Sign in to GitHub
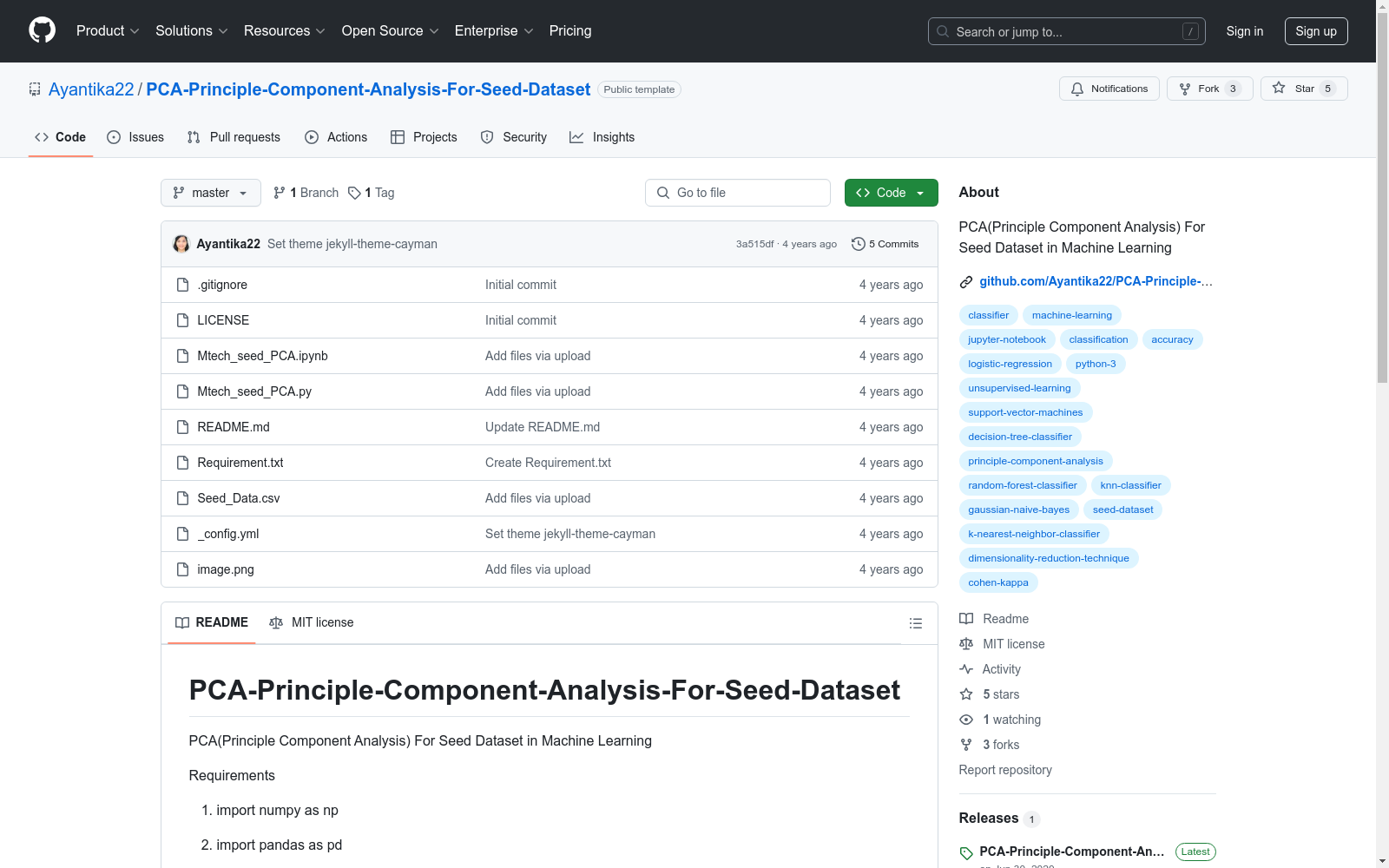Viewport: 1389px width, 868px height. [x=1244, y=30]
